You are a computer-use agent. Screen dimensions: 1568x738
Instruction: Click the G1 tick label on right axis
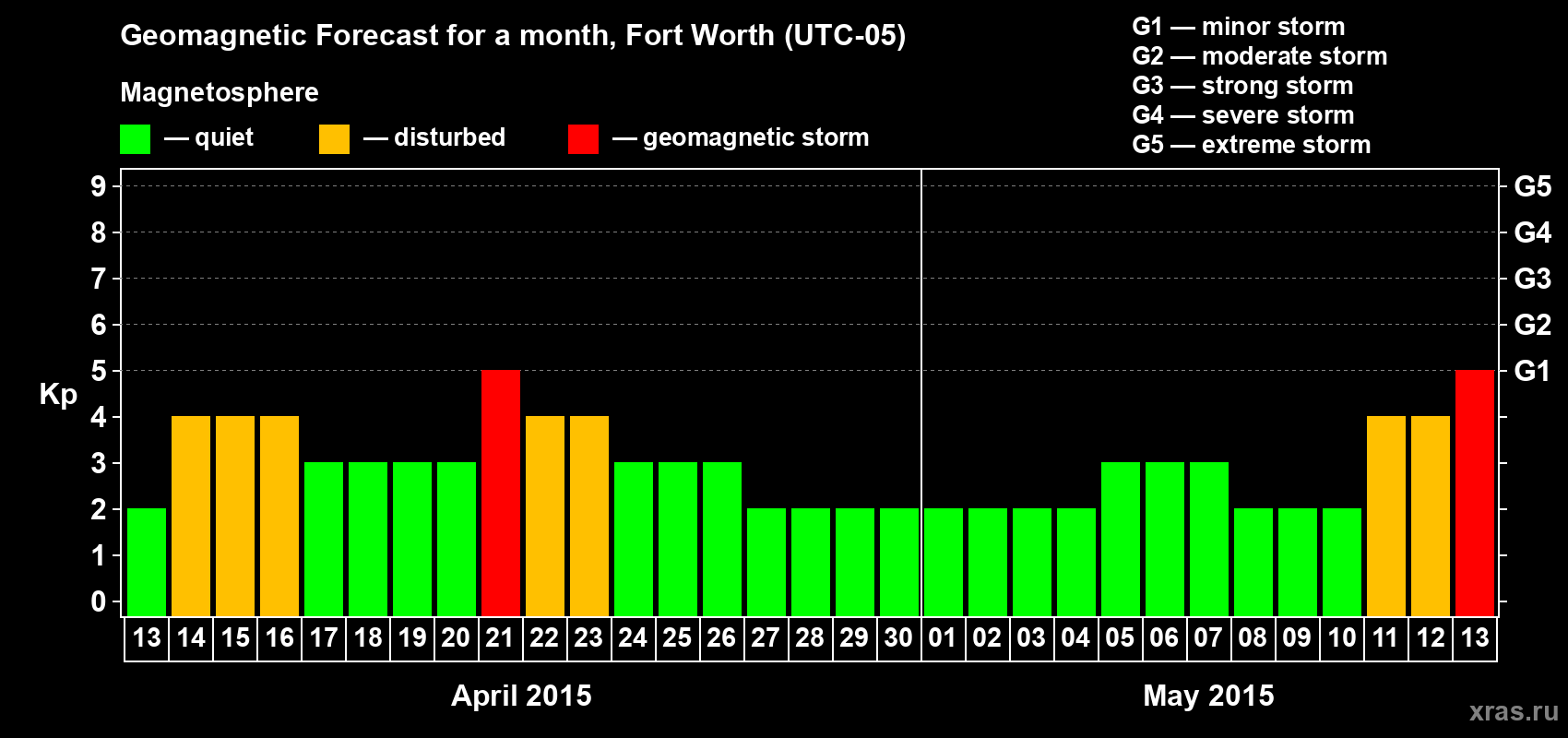(x=1533, y=371)
